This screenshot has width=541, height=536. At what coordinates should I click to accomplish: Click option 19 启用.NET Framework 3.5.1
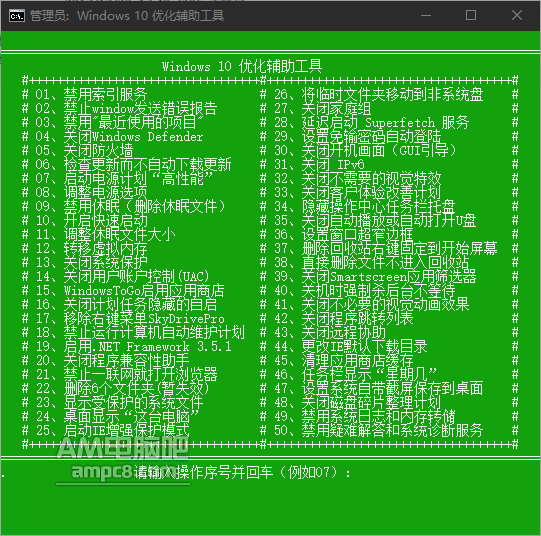point(133,347)
